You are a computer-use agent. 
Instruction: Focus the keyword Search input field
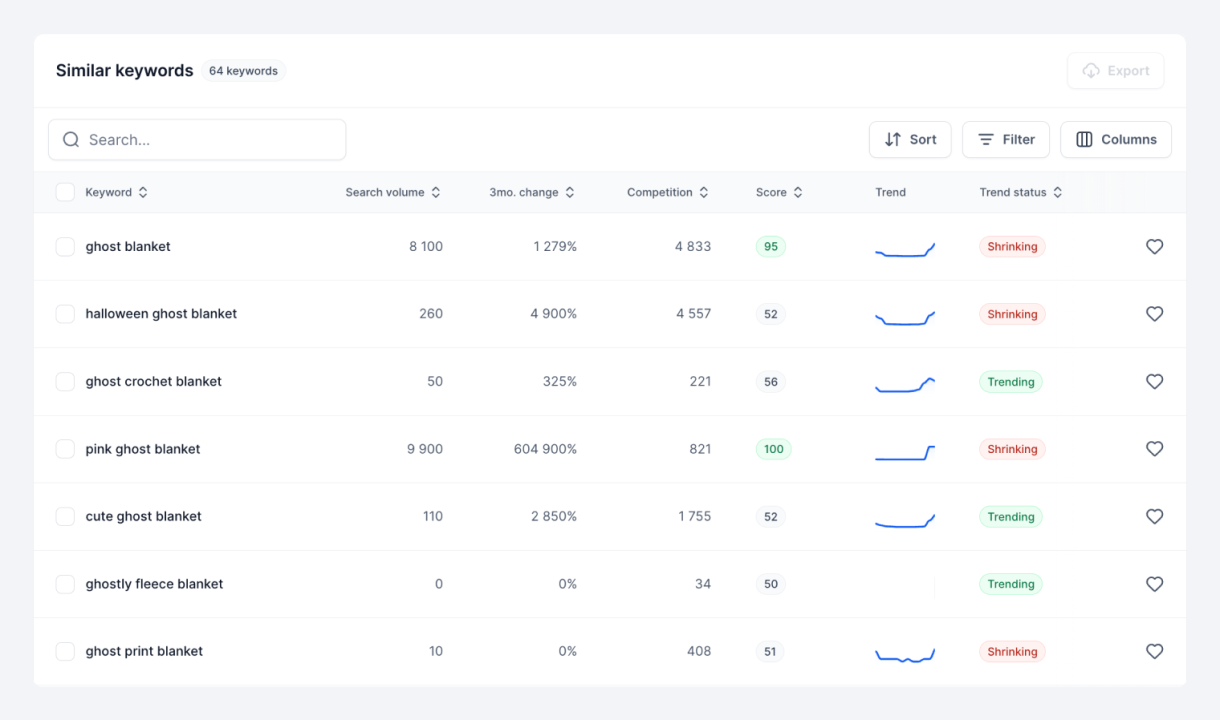pyautogui.click(x=210, y=140)
